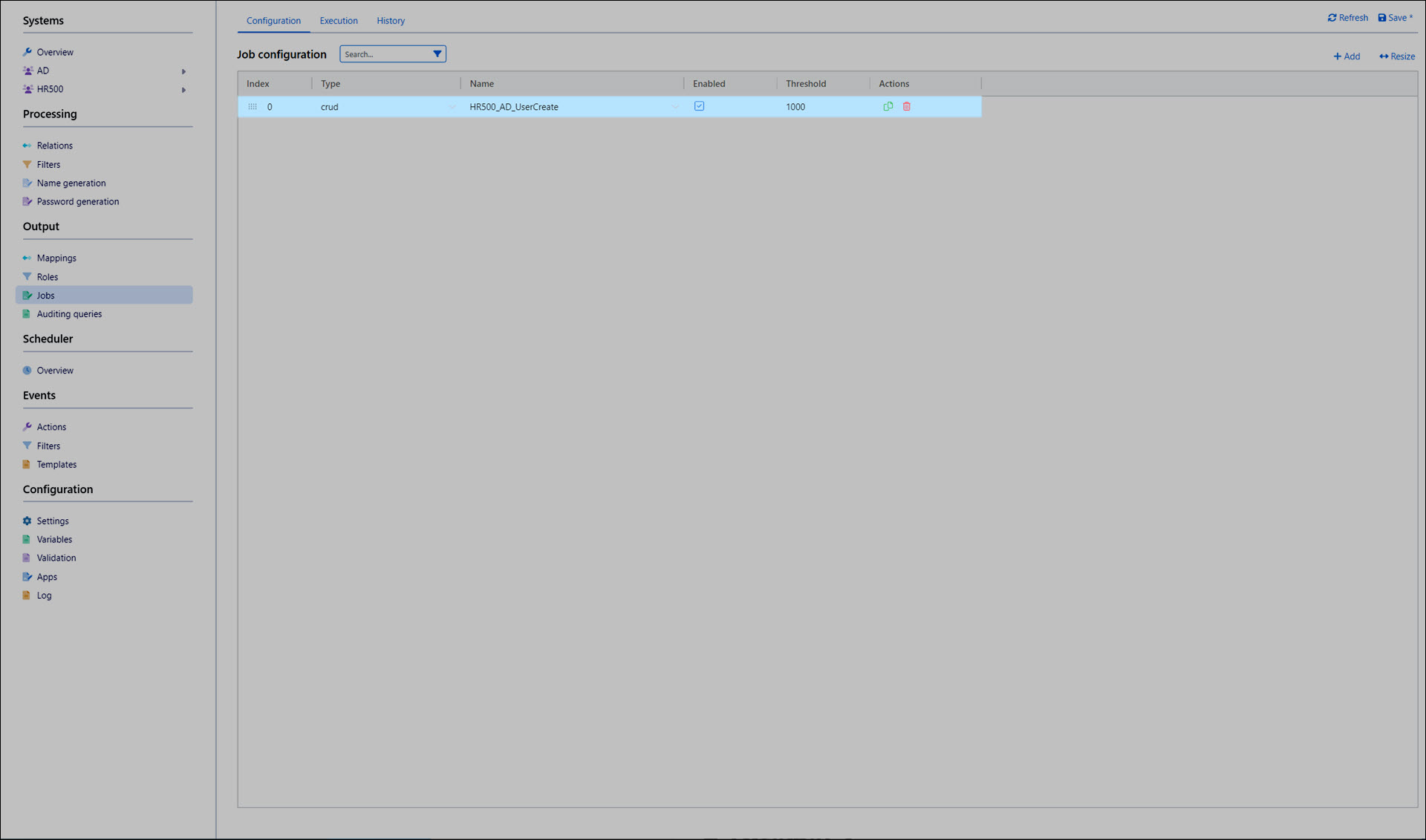Image resolution: width=1426 pixels, height=840 pixels.
Task: Copy the HR500_AD_UserCreate job
Action: coord(888,106)
